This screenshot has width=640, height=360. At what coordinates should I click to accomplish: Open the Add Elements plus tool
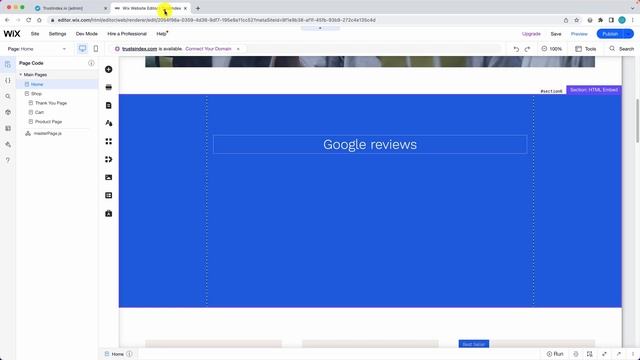coord(109,69)
